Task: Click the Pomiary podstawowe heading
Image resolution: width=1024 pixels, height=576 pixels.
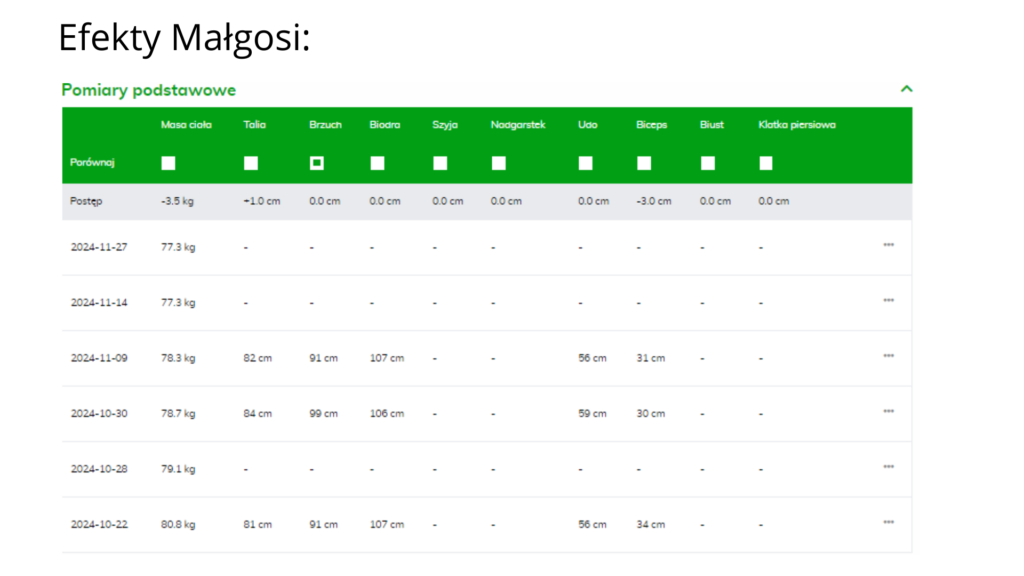Action: (x=149, y=90)
